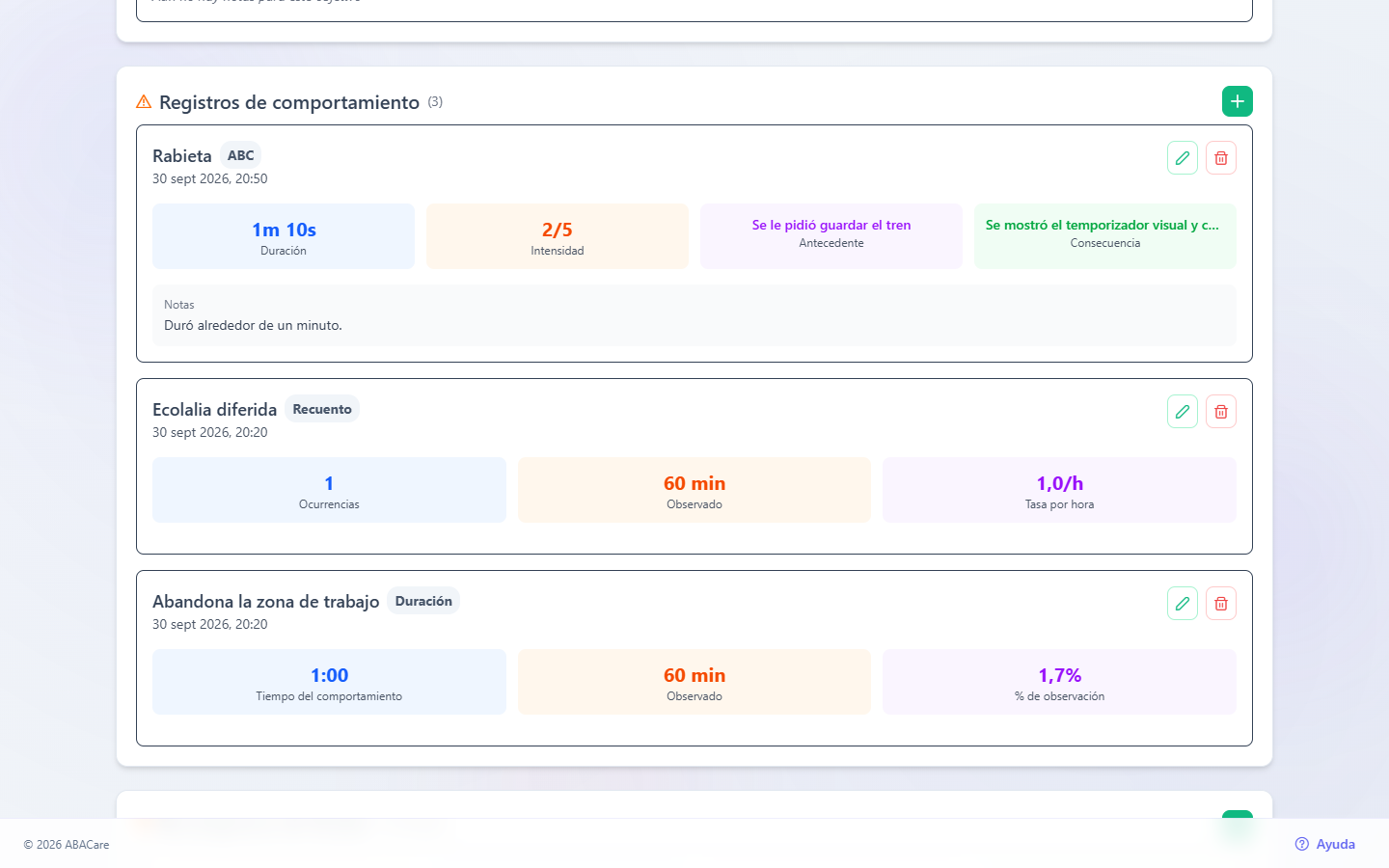Delete the Rabieta behavior record
This screenshot has height=868, width=1389.
point(1221,158)
